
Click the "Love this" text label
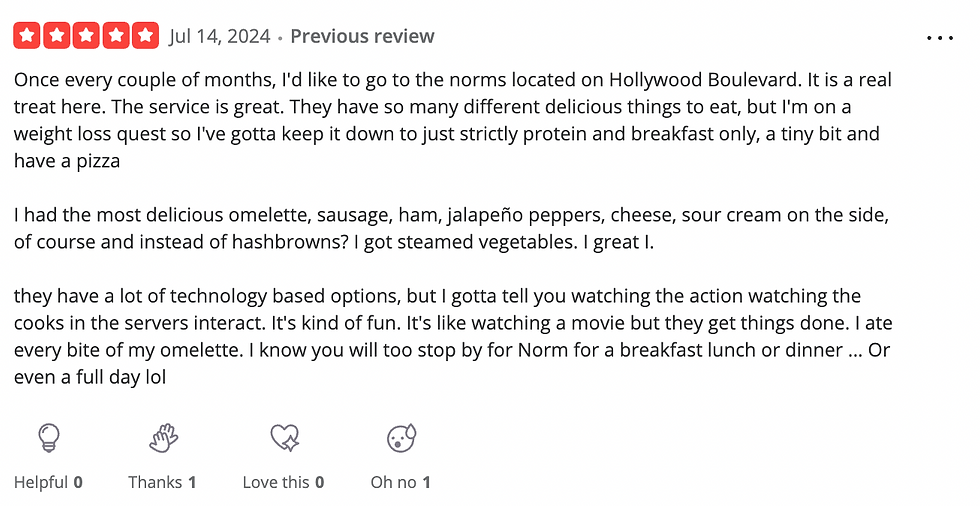pos(276,482)
